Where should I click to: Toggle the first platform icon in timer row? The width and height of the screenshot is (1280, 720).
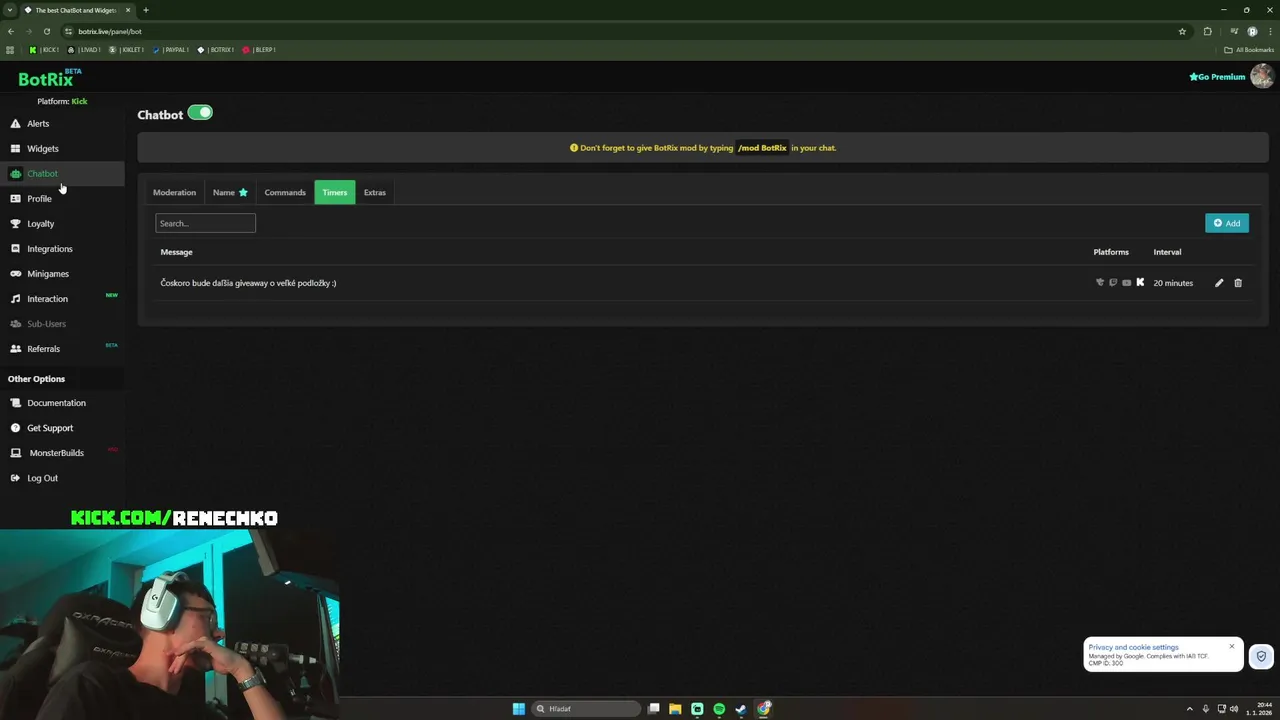click(1100, 283)
